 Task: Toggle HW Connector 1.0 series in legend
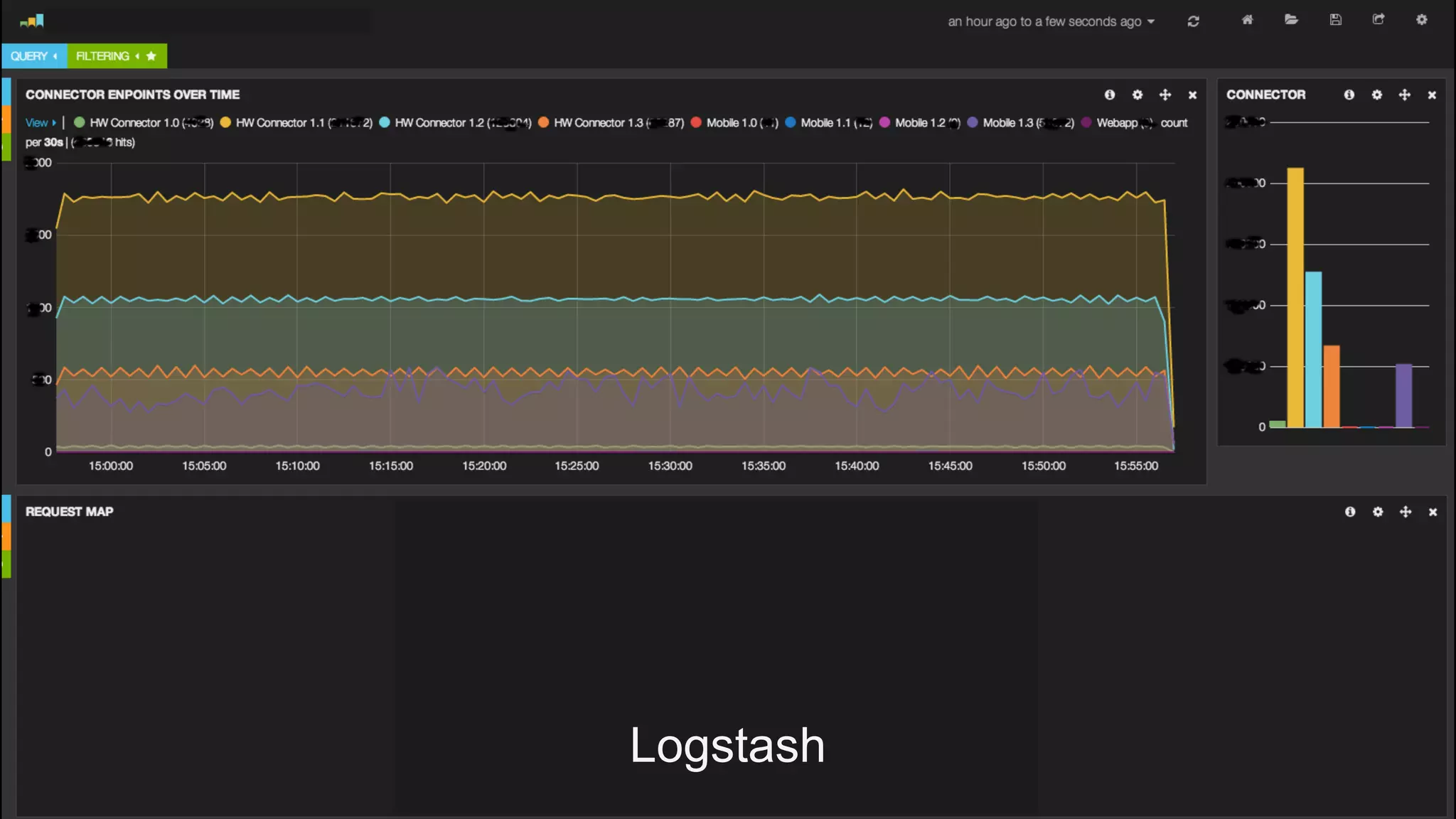(143, 123)
